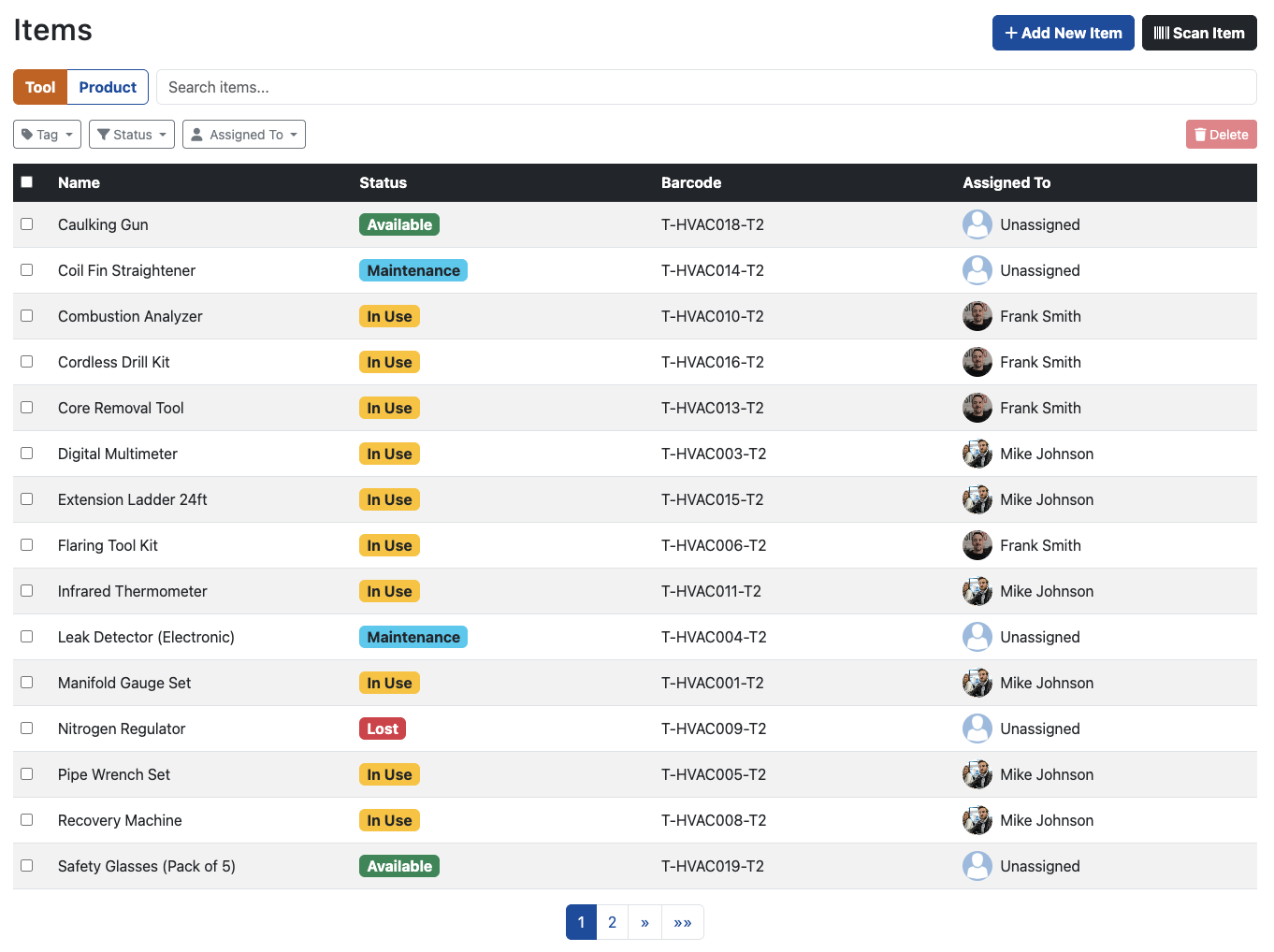
Task: Select the Tool tab
Action: (40, 87)
